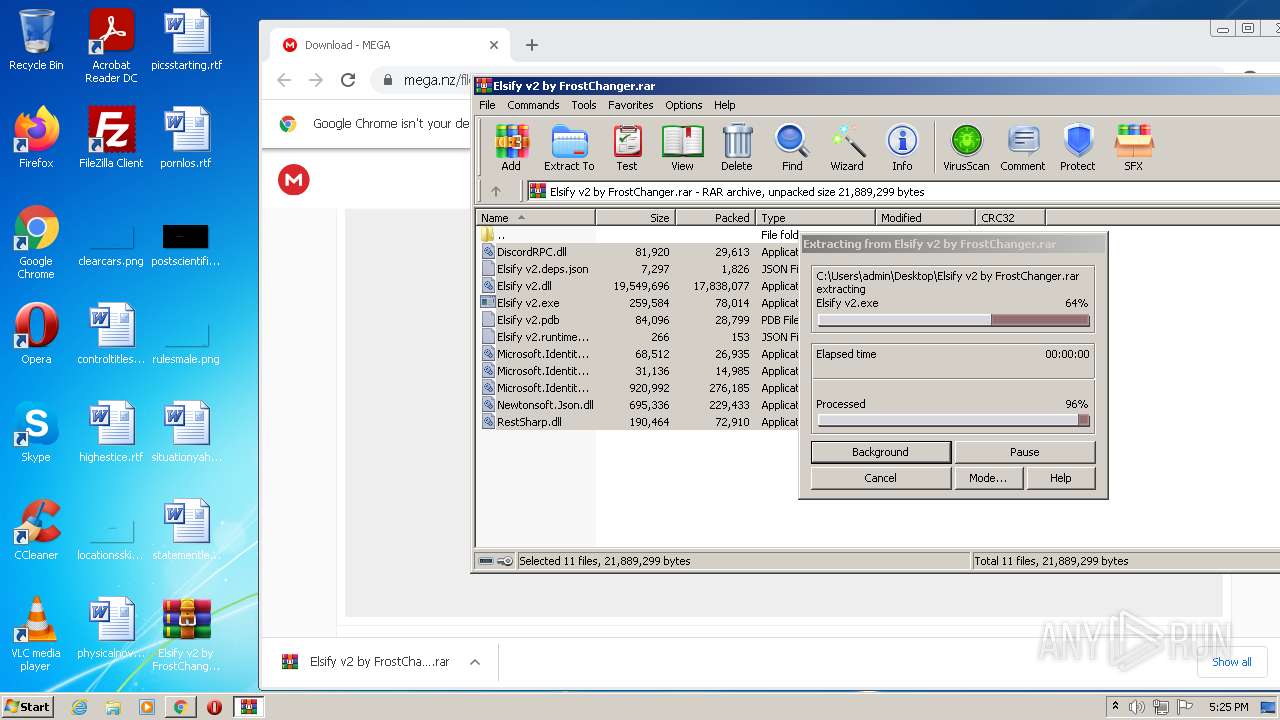Open CCleaner desktop shortcut

click(x=36, y=530)
